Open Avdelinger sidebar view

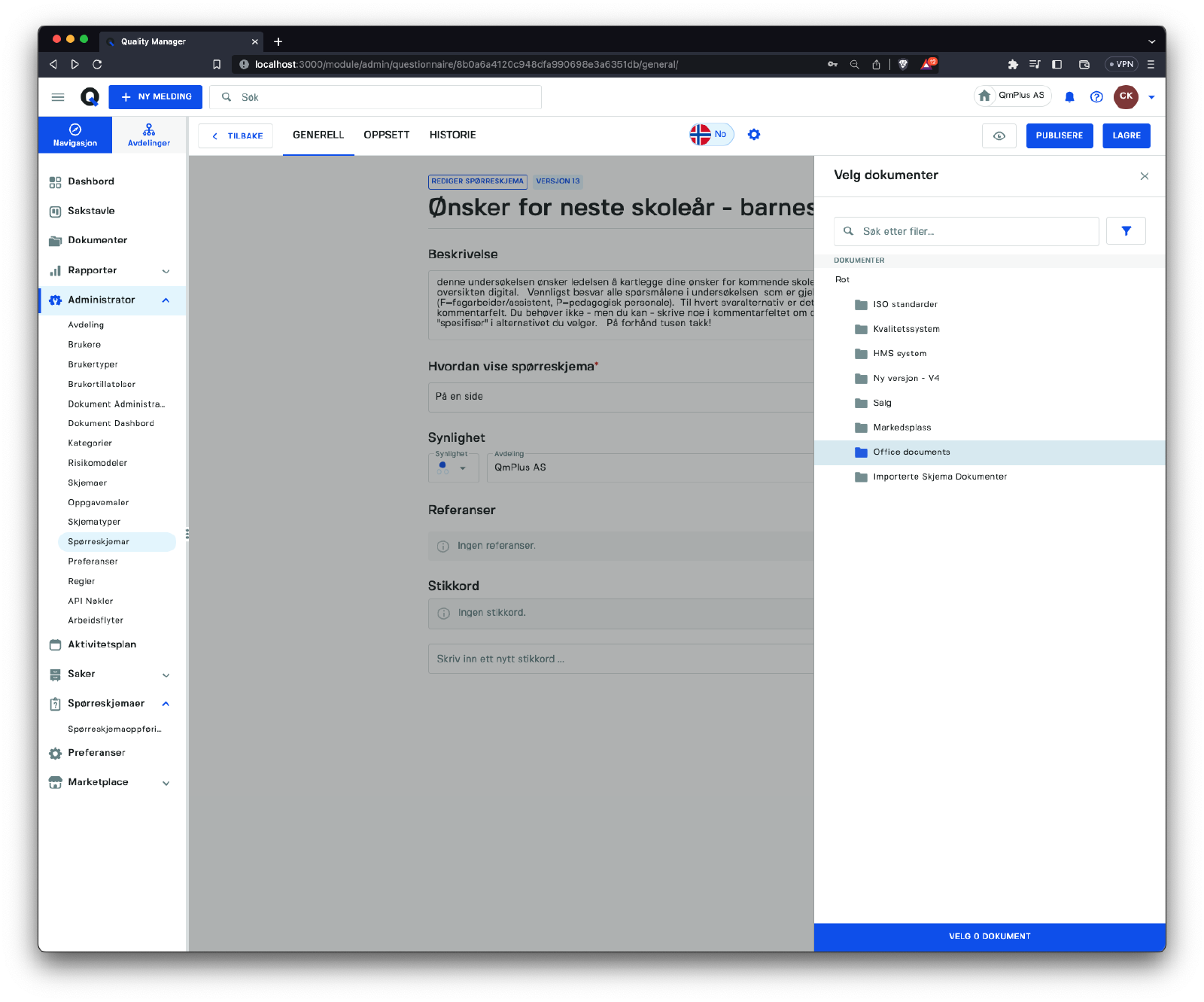[x=149, y=135]
